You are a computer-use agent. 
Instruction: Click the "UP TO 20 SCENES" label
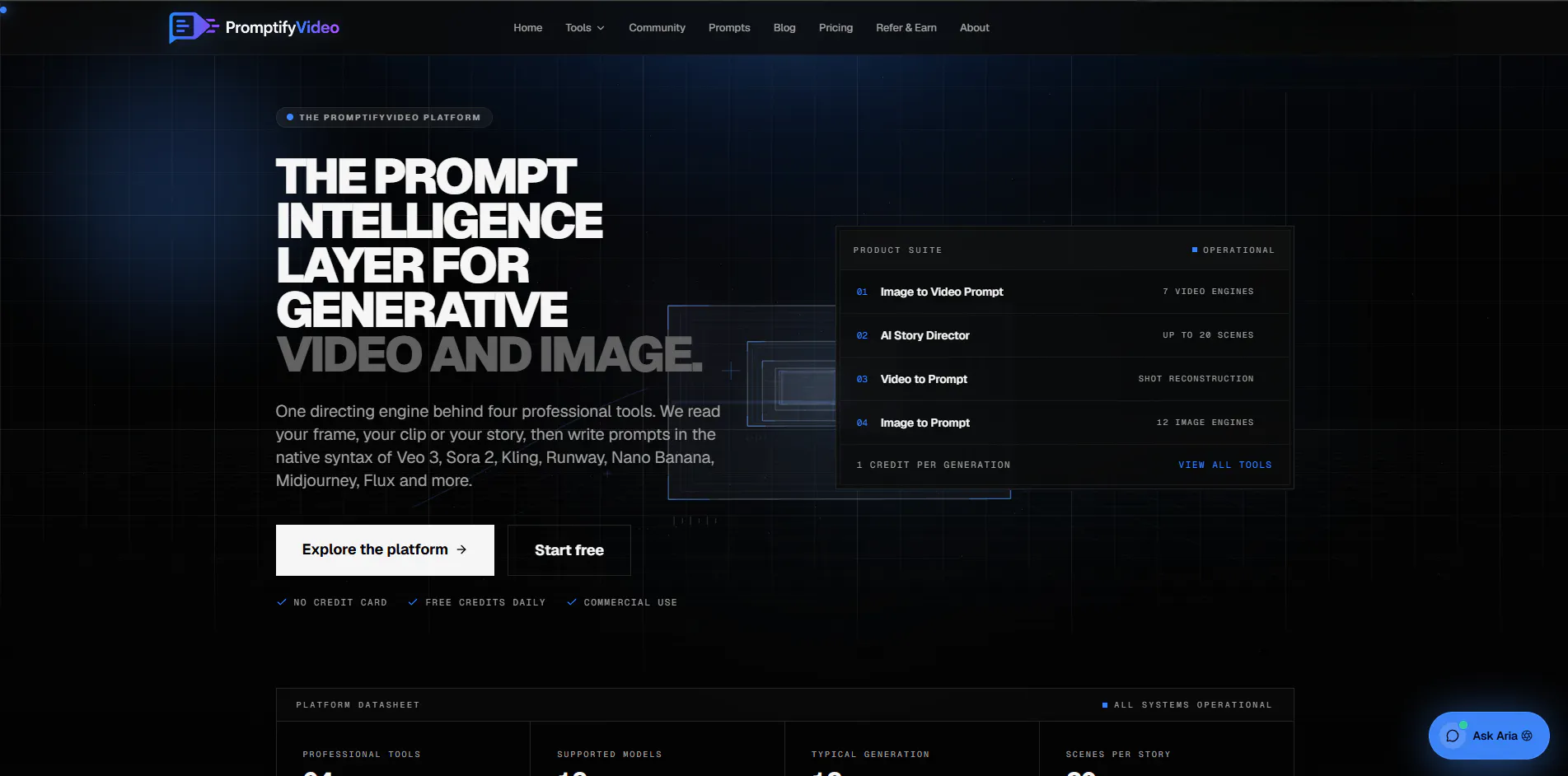1208,335
